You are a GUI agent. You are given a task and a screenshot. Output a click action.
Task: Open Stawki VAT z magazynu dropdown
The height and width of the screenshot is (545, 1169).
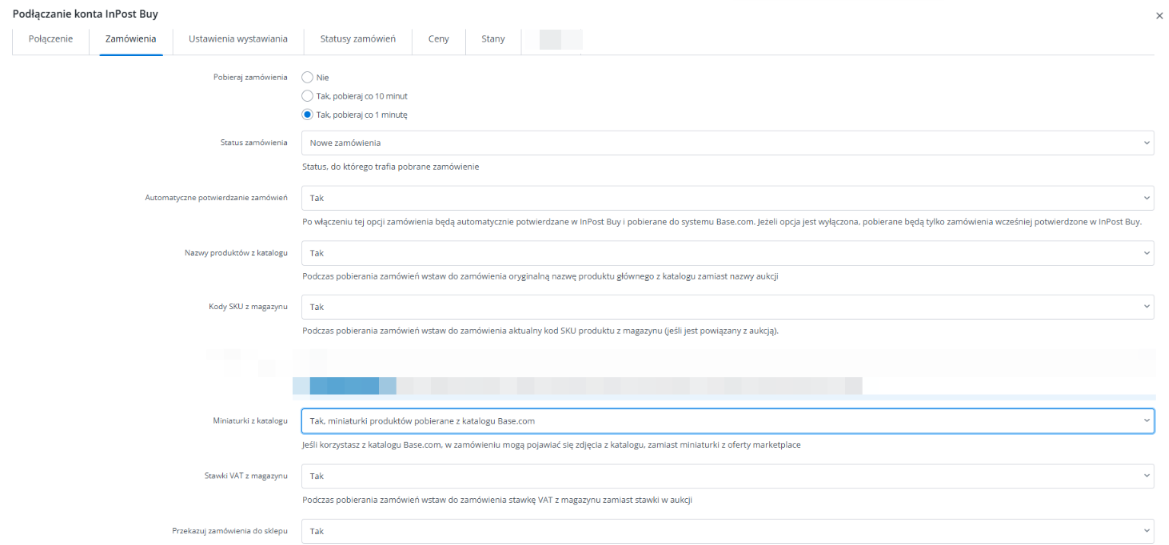[x=727, y=476]
